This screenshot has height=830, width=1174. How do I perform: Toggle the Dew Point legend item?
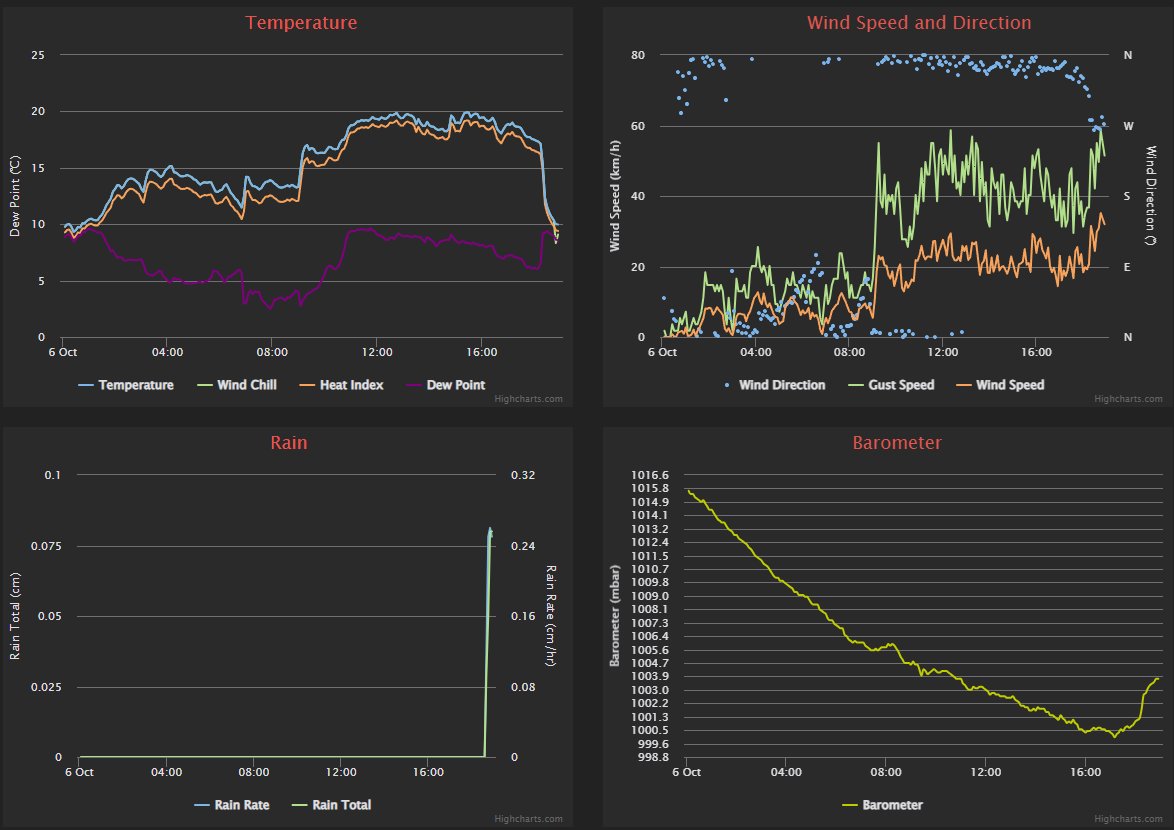point(445,385)
